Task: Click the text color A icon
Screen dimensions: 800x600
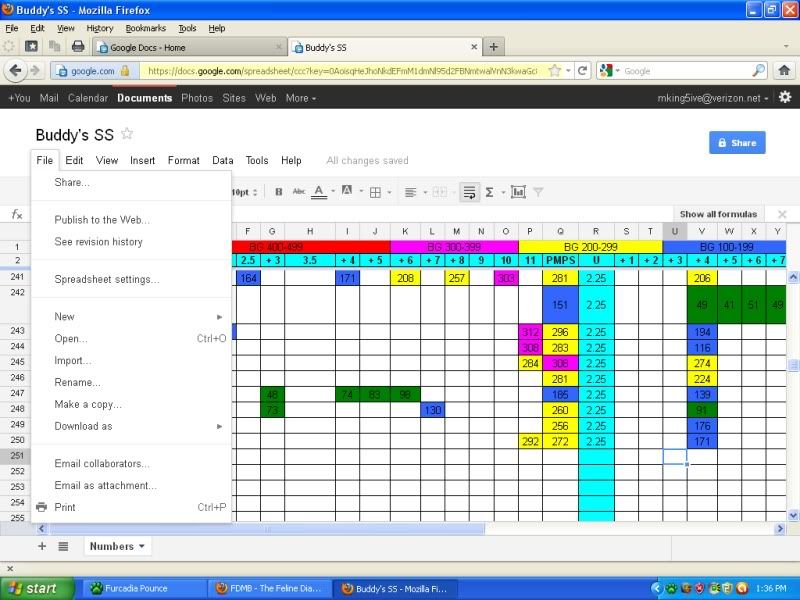Action: tap(319, 192)
